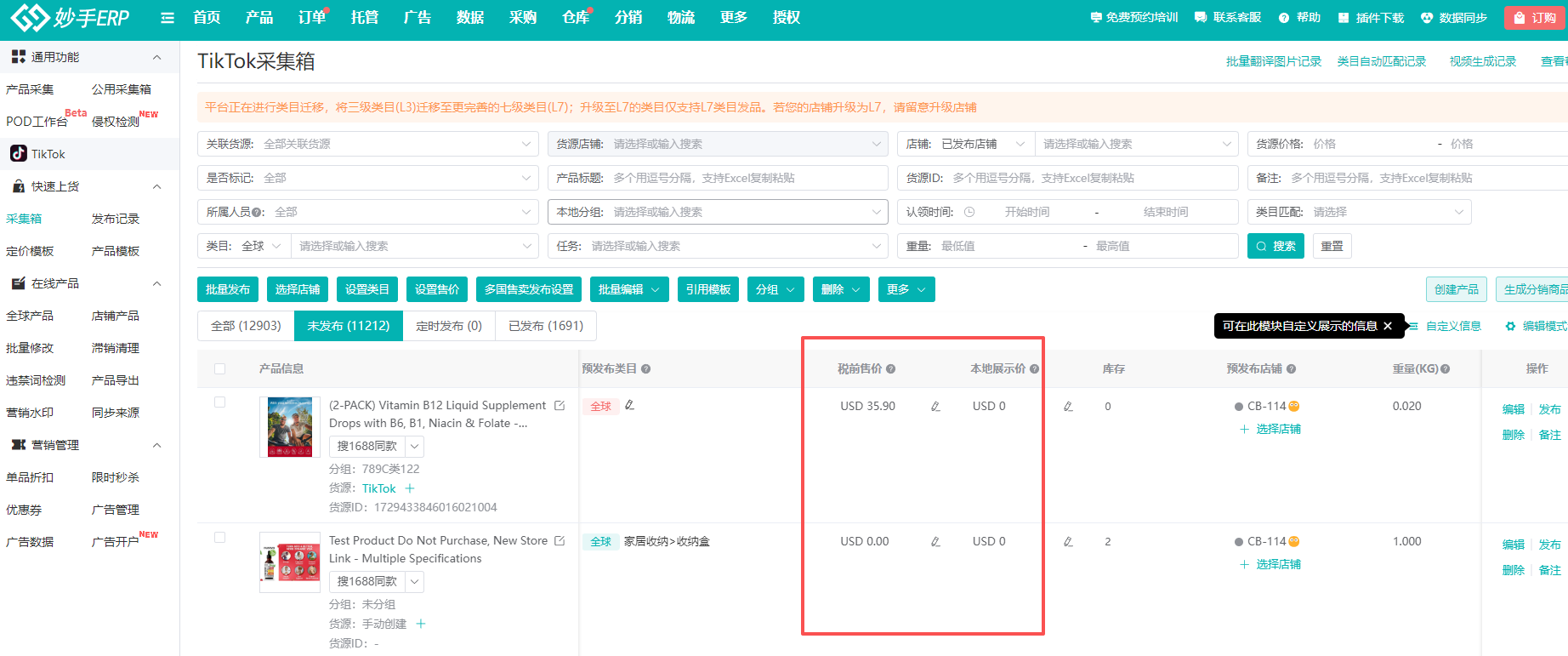Click the 编辑模式 gear icon link
The width and height of the screenshot is (1568, 656).
1536,326
